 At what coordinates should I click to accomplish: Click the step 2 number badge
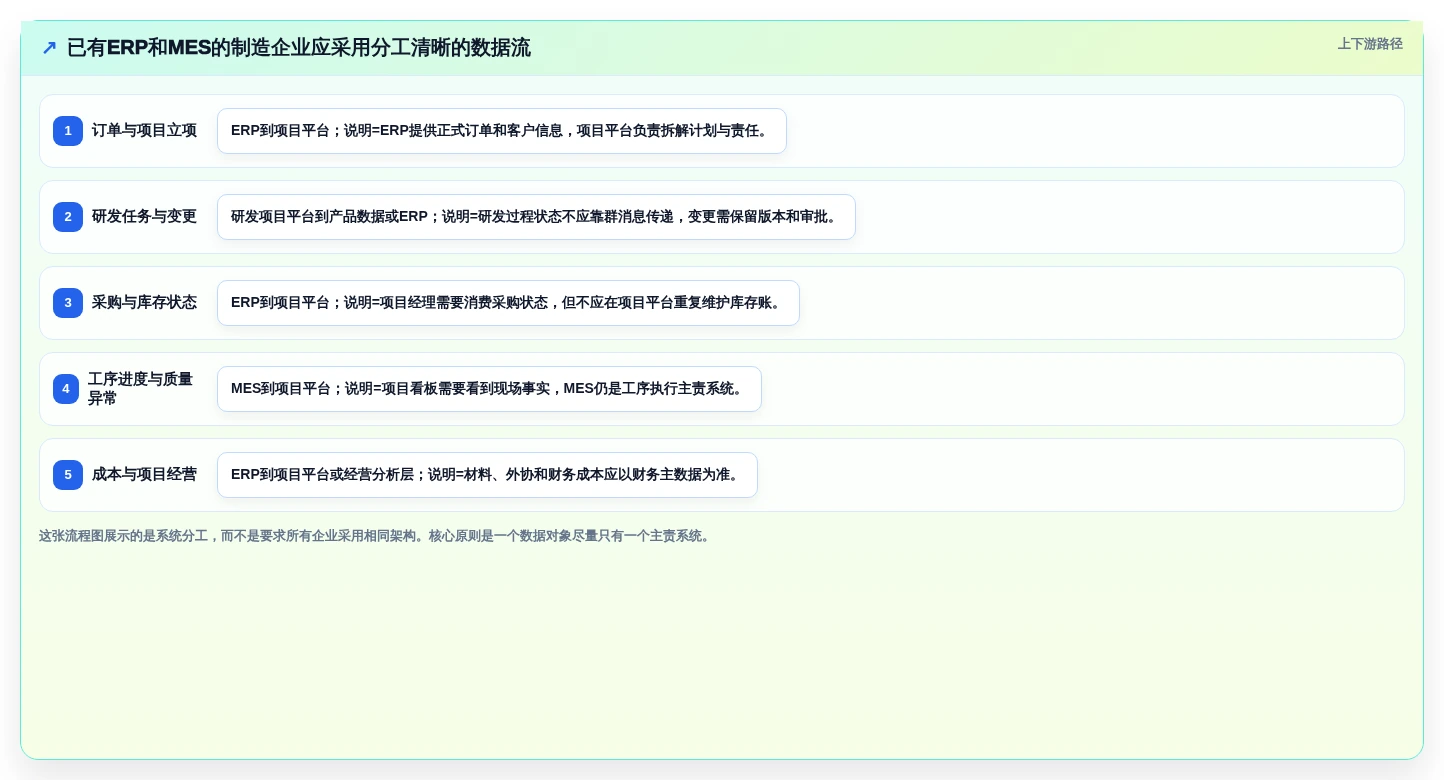(68, 217)
